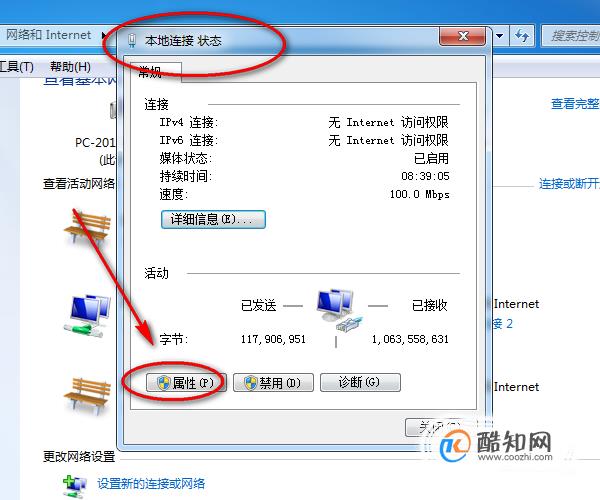This screenshot has width=600, height=500.
Task: Open the 工具(T) menu
Action: (16, 67)
